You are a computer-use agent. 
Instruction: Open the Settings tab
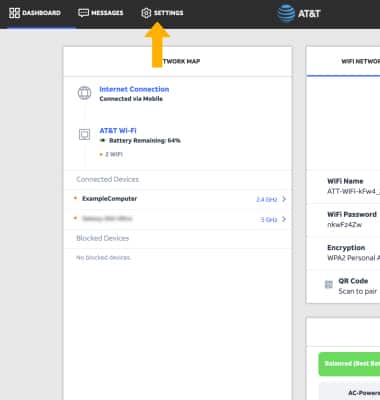[x=162, y=13]
